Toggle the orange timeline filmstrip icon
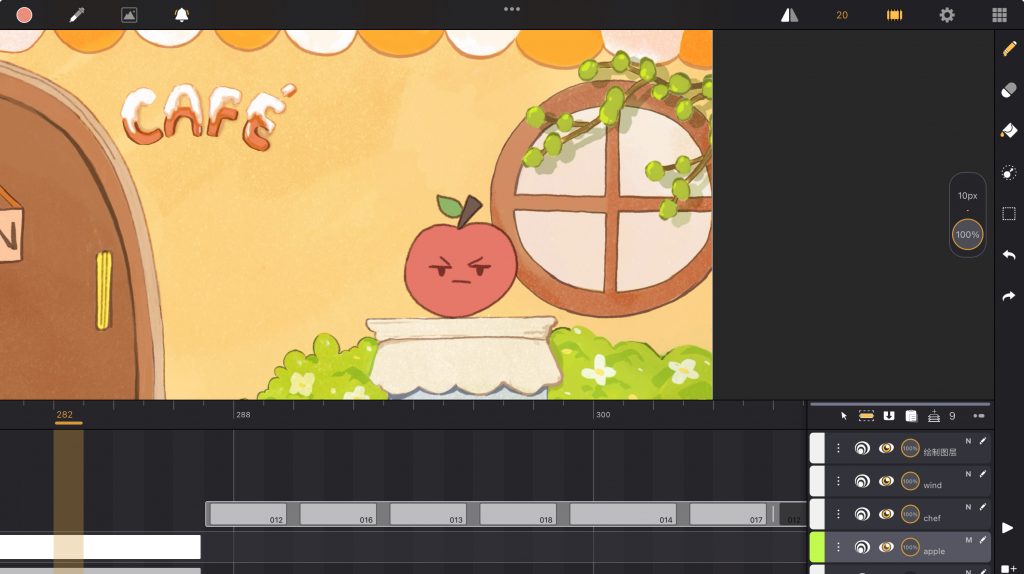Screen dimensions: 1024x574 (x=895, y=15)
